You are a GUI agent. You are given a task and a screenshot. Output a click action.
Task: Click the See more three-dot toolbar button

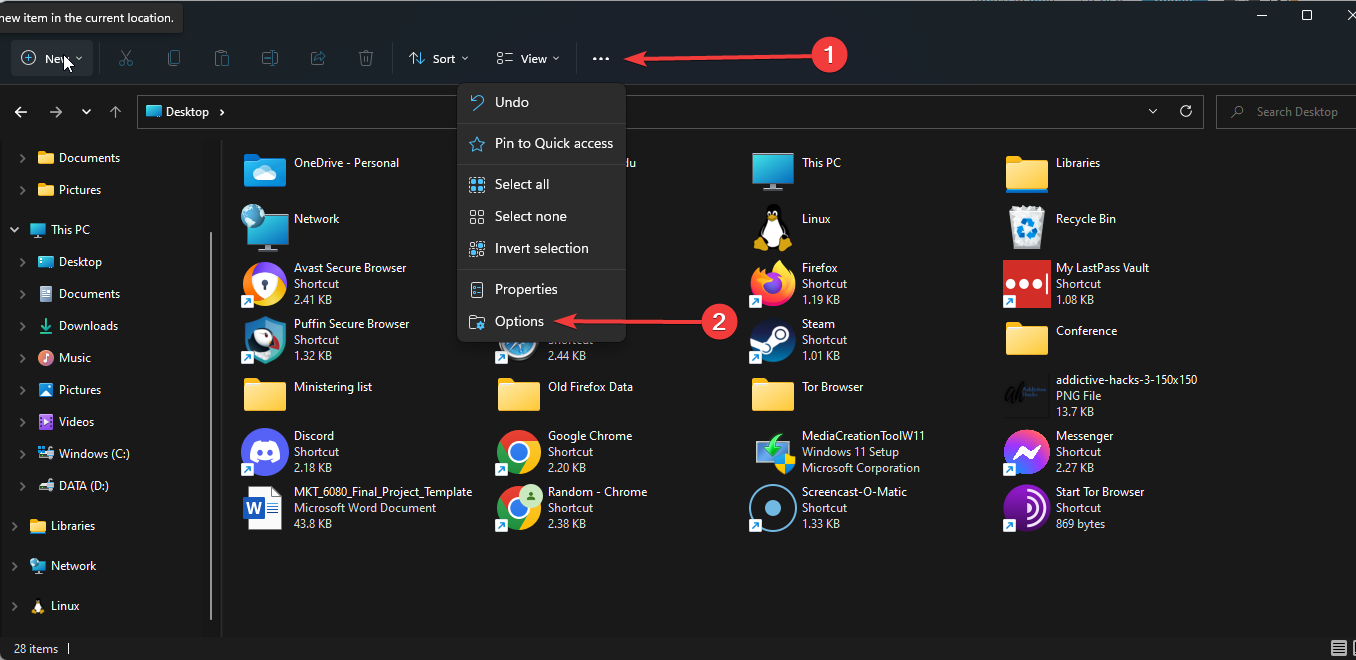coord(600,59)
